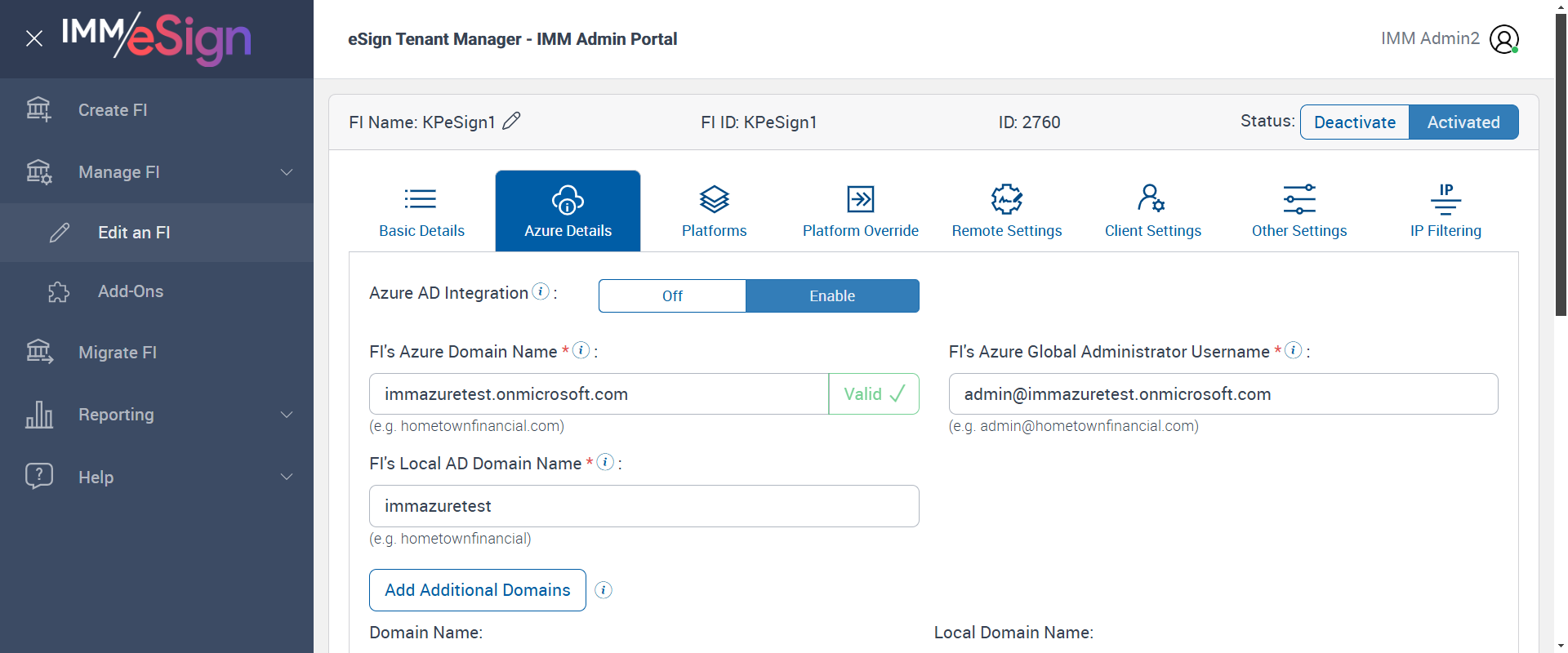Expand the Manage FI menu
This screenshot has height=653, width=1568.
point(287,172)
